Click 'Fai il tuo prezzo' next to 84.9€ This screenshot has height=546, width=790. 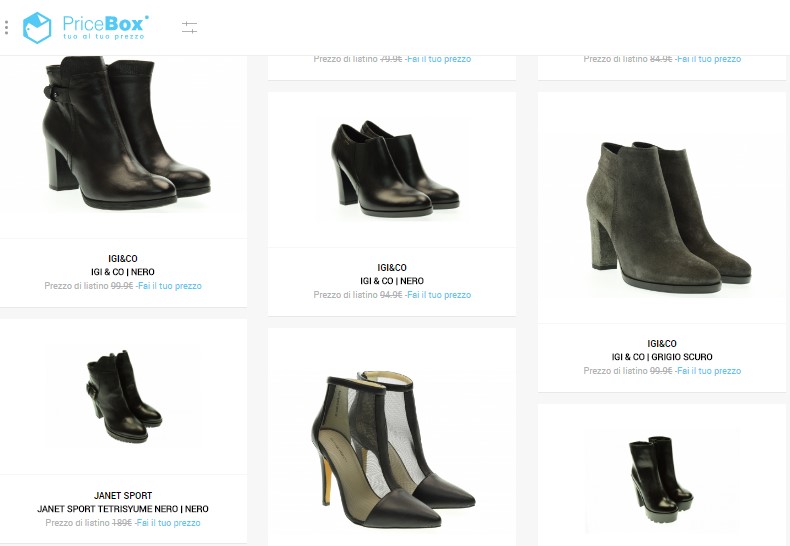(709, 59)
